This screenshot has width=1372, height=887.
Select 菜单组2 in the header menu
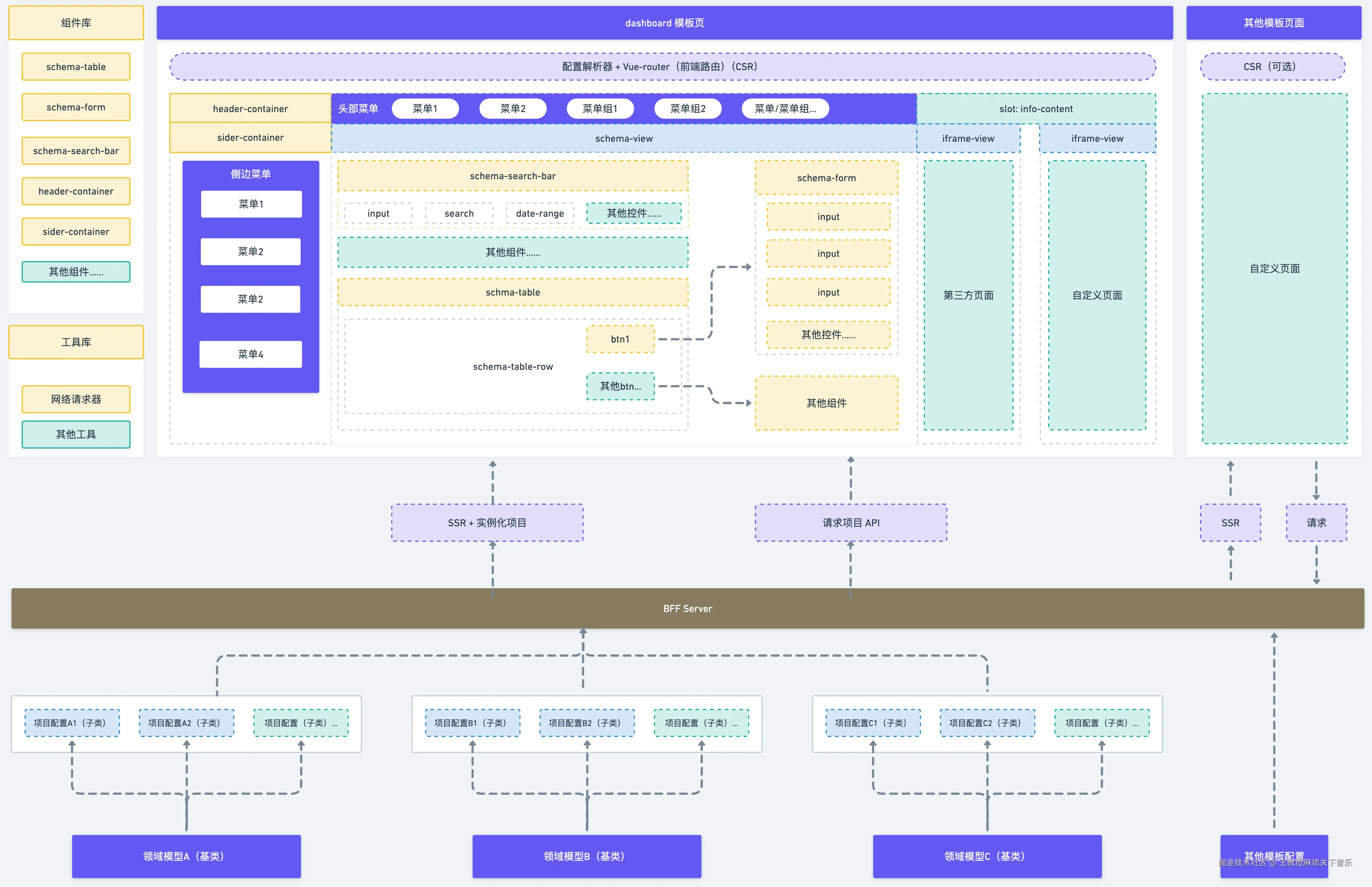688,108
